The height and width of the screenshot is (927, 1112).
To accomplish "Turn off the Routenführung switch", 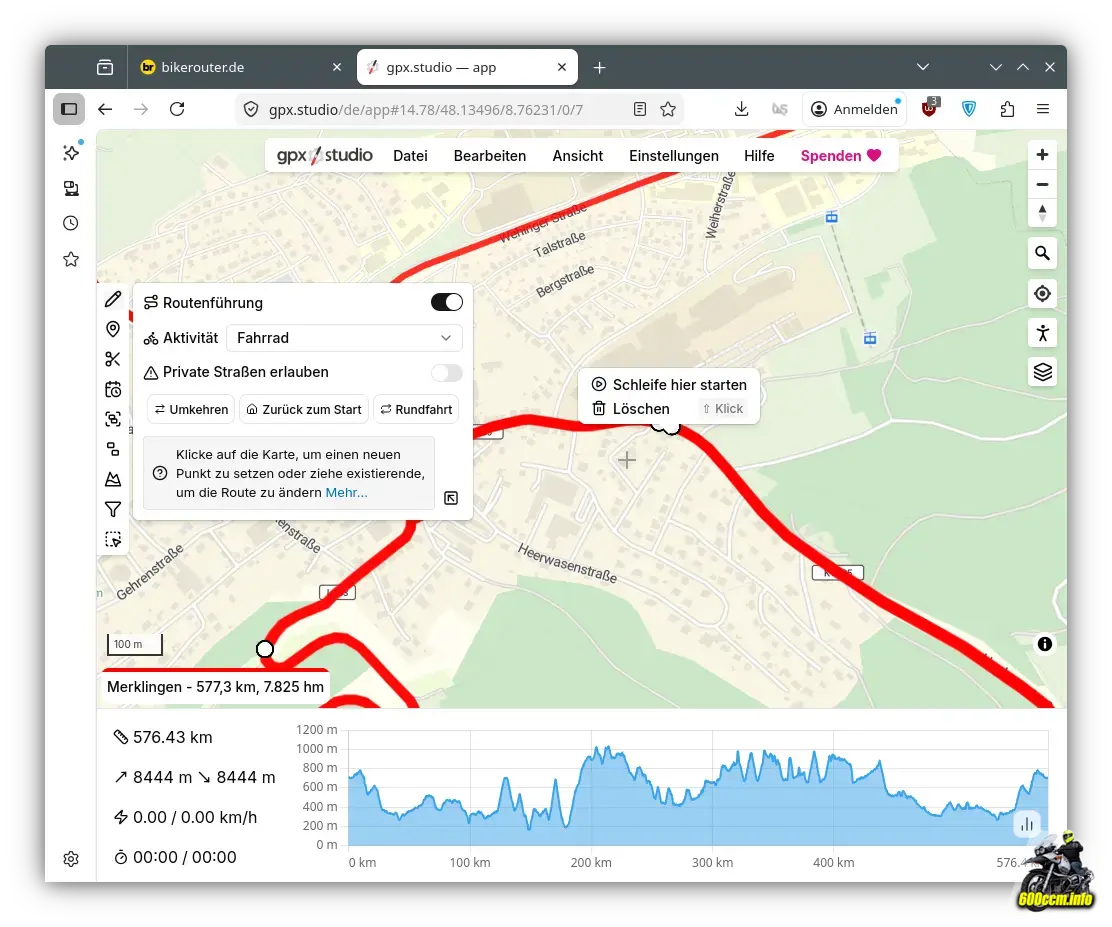I will (446, 302).
